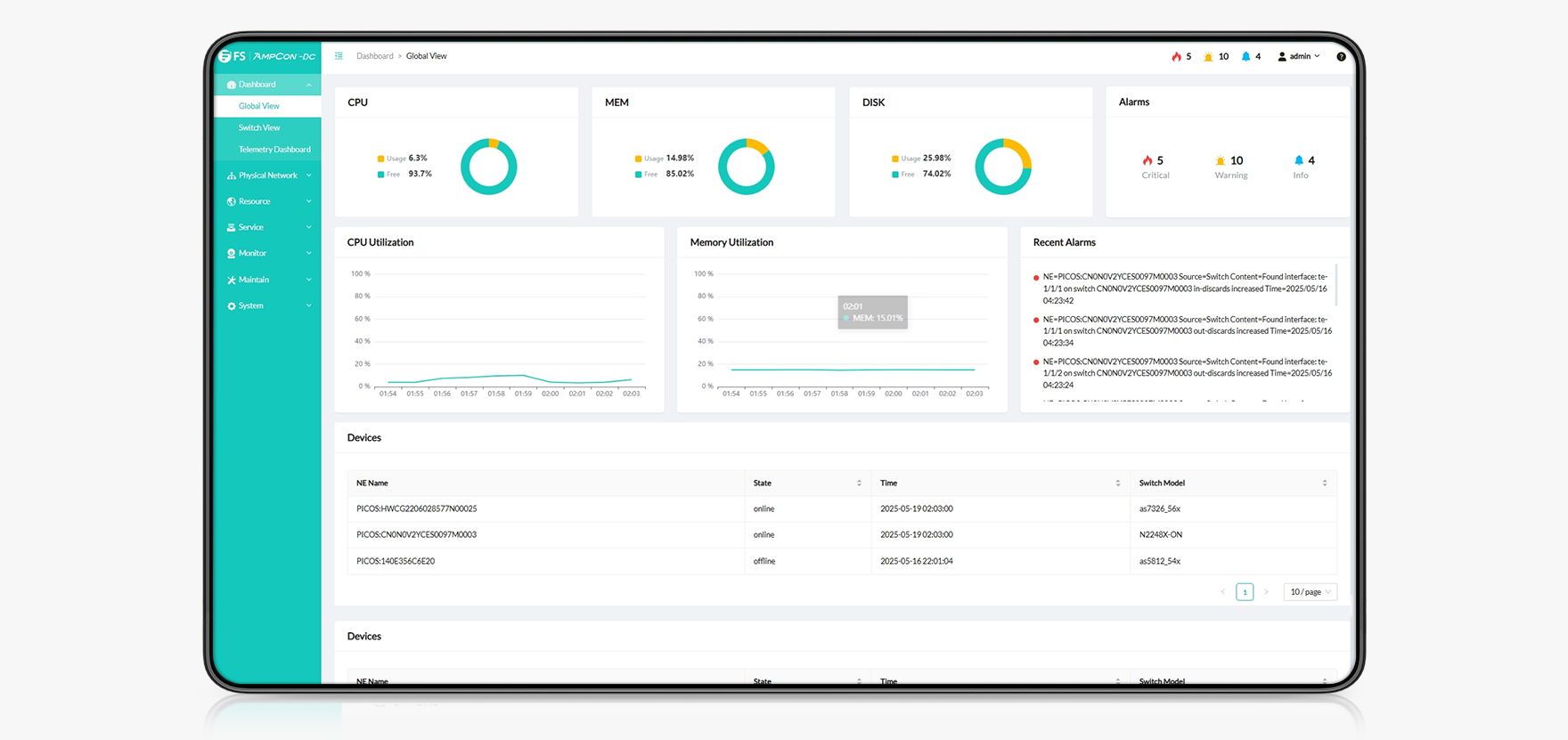Viewport: 1568px width, 740px height.
Task: Click the warning alarms icon in header
Action: (1208, 56)
